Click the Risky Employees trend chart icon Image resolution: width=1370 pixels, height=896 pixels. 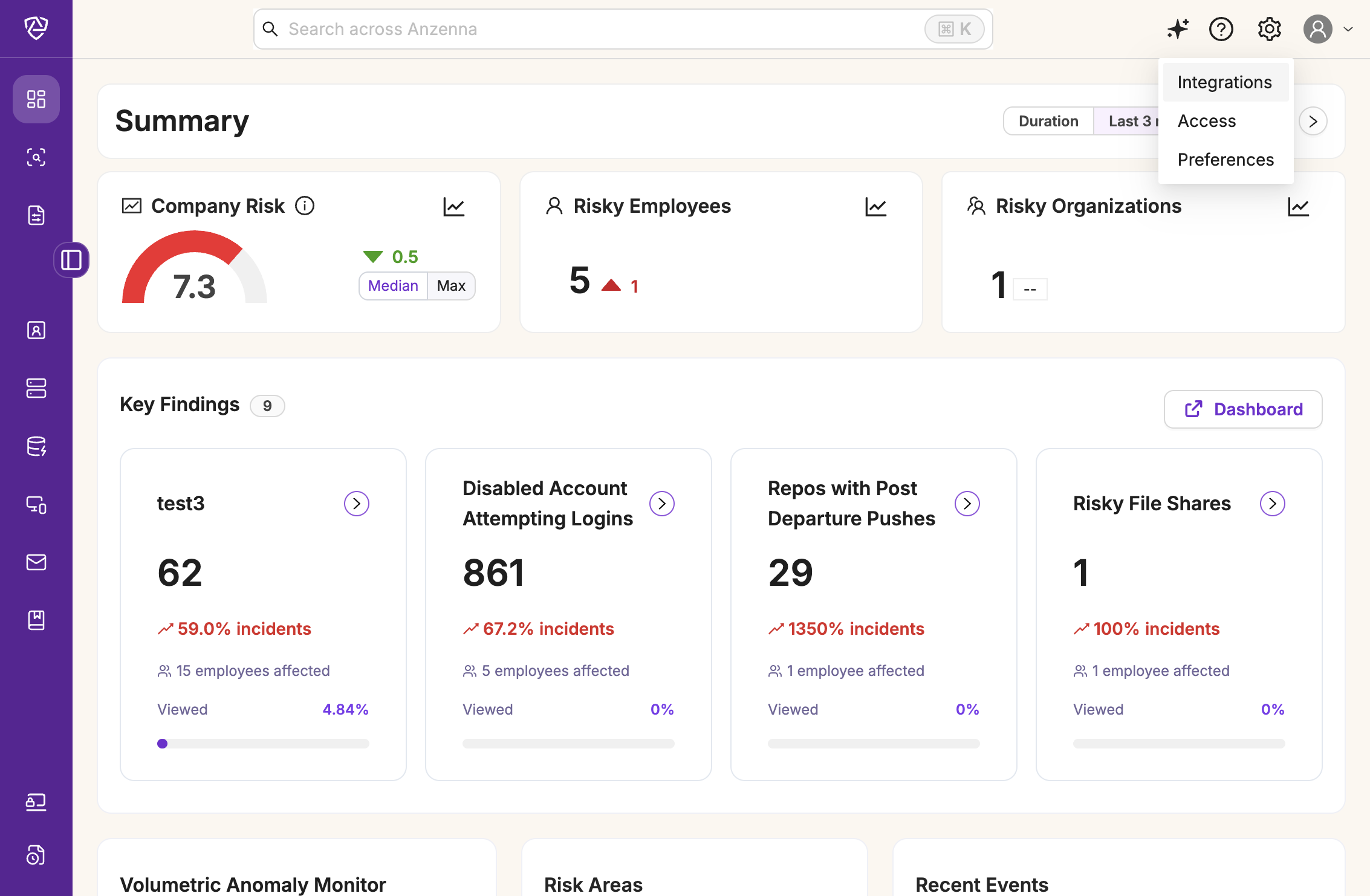[x=875, y=207]
